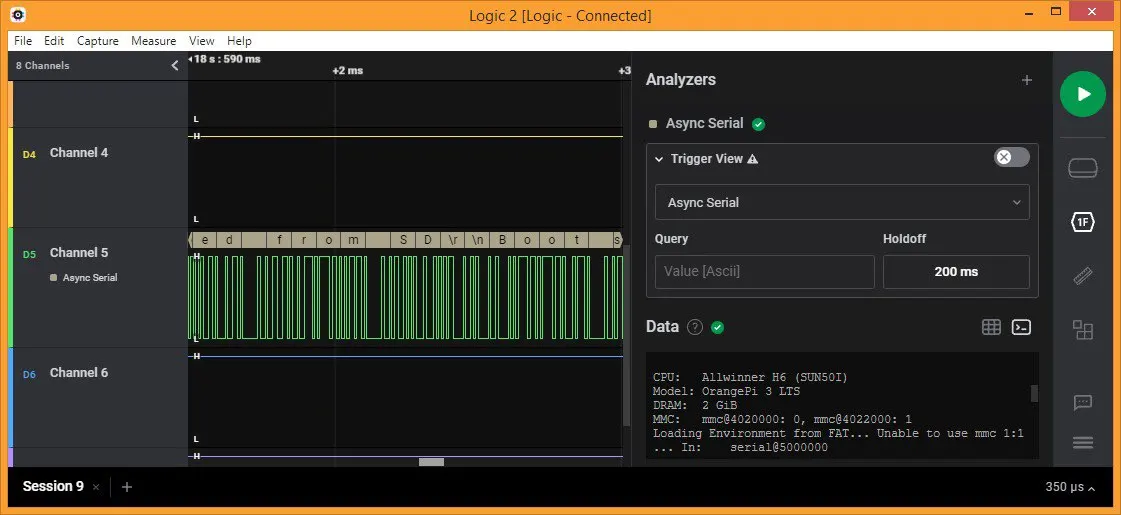
Task: Open the Measurements ruler icon in sidebar
Action: (x=1082, y=276)
